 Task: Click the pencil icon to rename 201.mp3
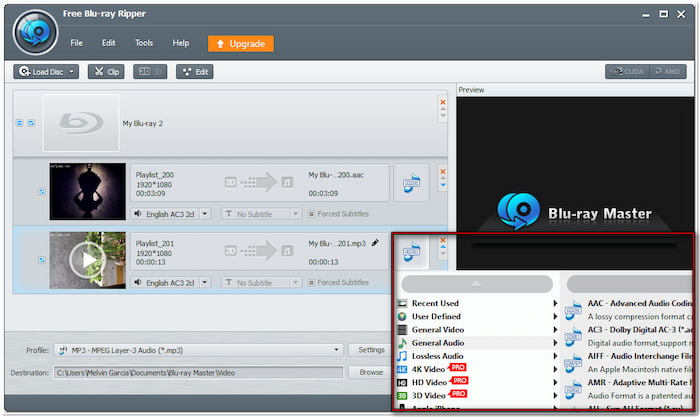click(375, 243)
